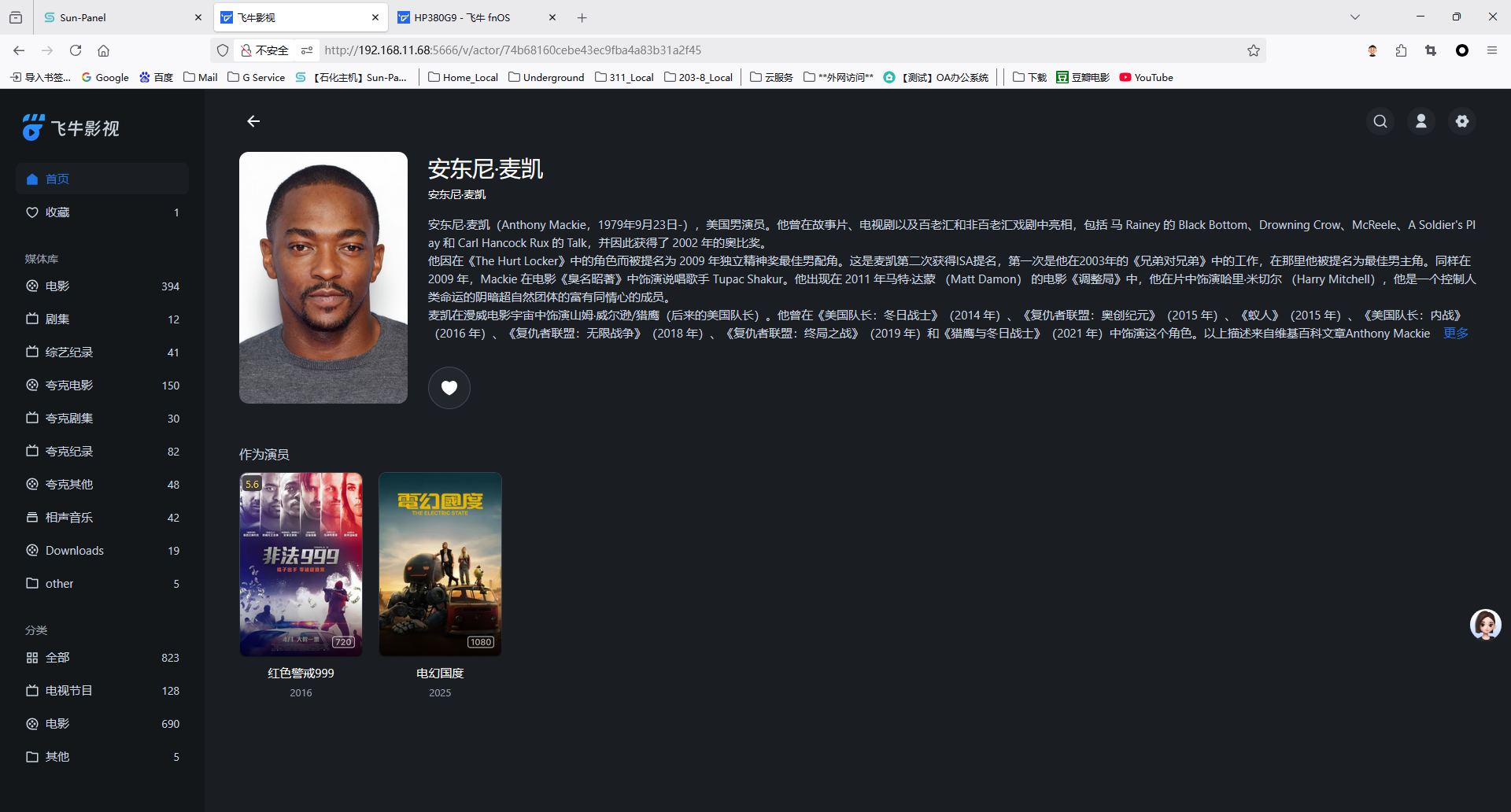Click the shield tracking protection icon
This screenshot has height=812, width=1511.
tap(223, 50)
